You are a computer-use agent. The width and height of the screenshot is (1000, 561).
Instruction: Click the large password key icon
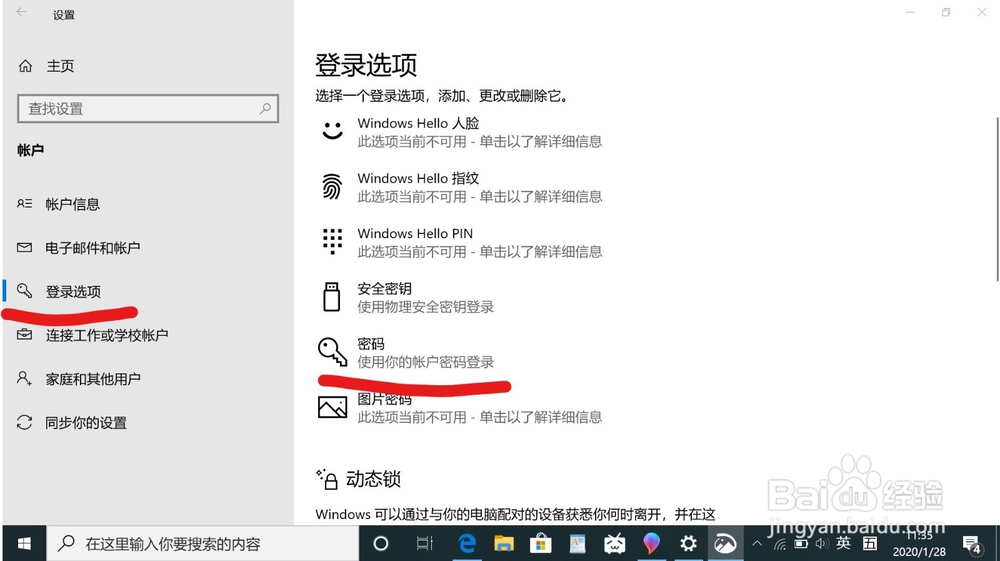click(x=332, y=352)
